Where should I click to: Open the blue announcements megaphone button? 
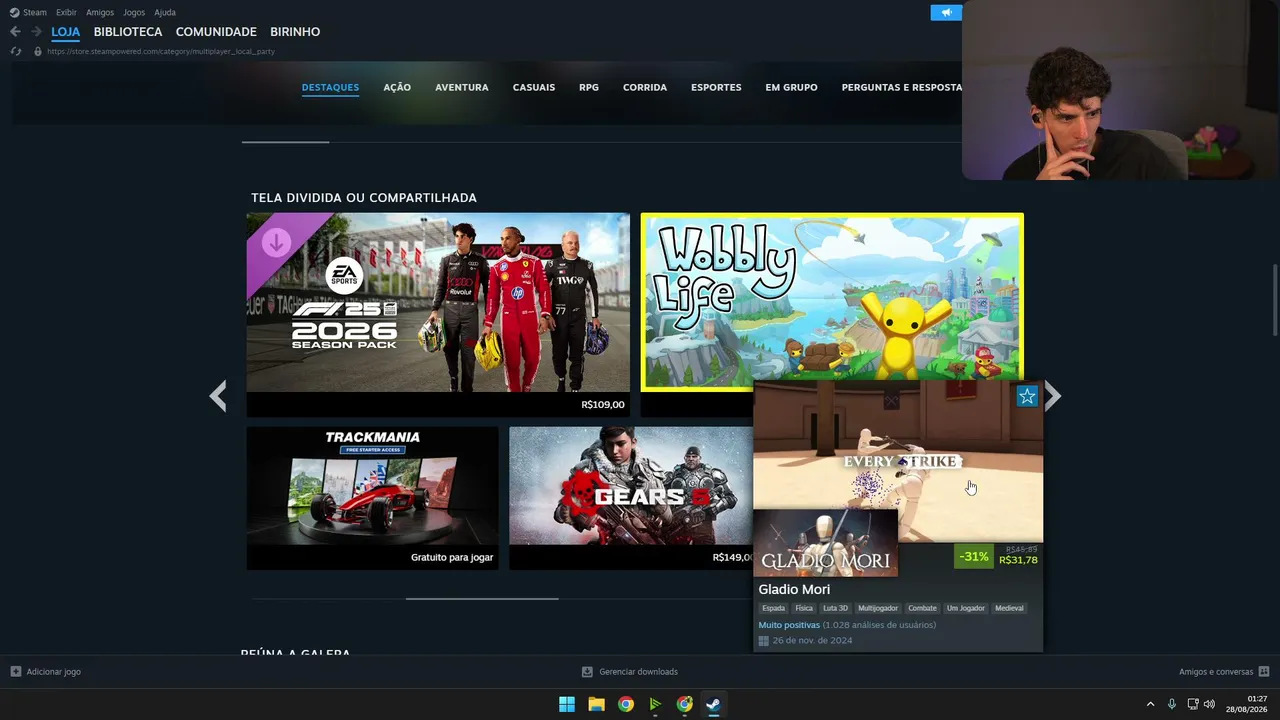click(945, 12)
